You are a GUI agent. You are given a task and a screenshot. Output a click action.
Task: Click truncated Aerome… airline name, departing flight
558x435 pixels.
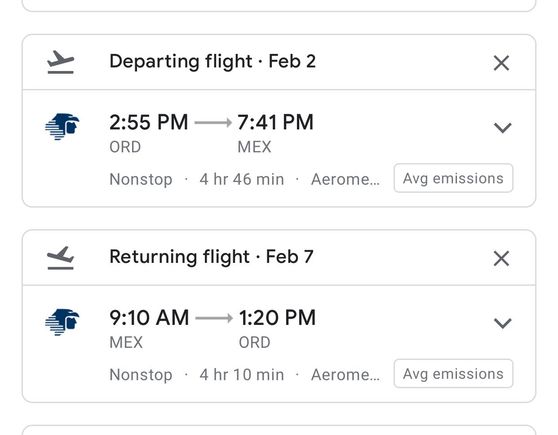[x=345, y=179]
